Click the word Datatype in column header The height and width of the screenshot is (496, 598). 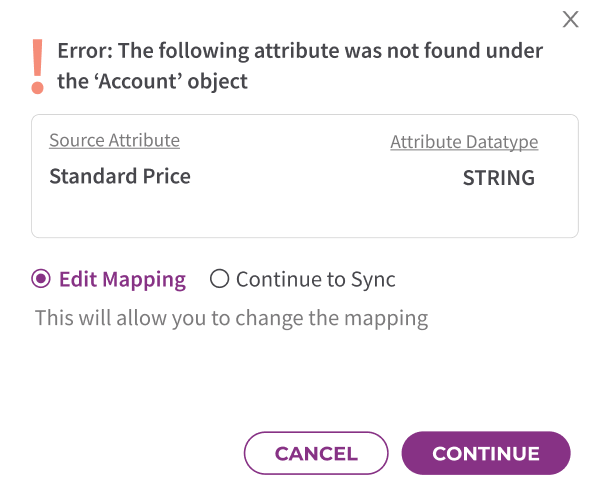click(x=502, y=142)
